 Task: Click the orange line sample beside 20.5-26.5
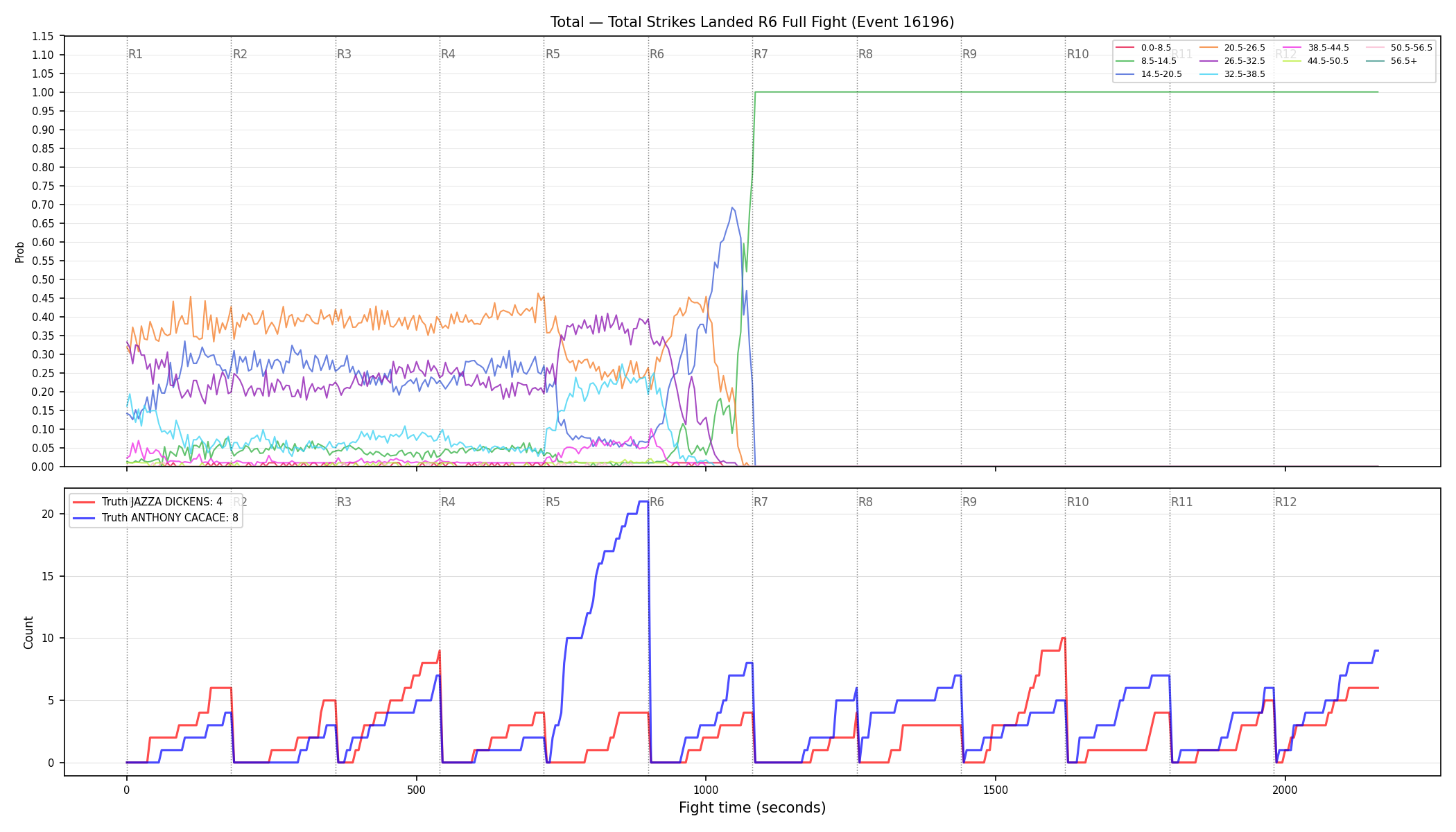click(1208, 48)
